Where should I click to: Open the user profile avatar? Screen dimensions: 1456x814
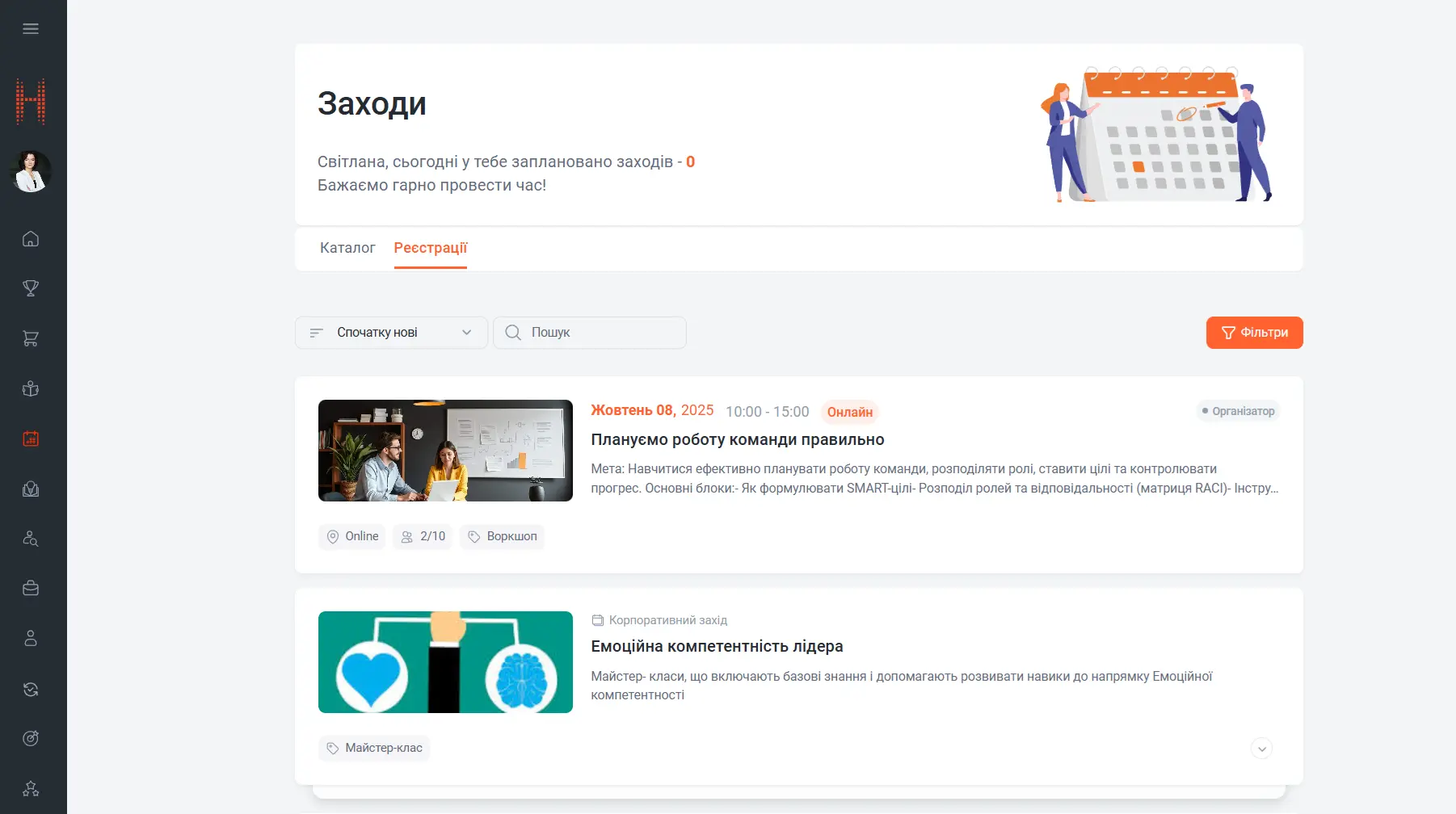point(31,171)
